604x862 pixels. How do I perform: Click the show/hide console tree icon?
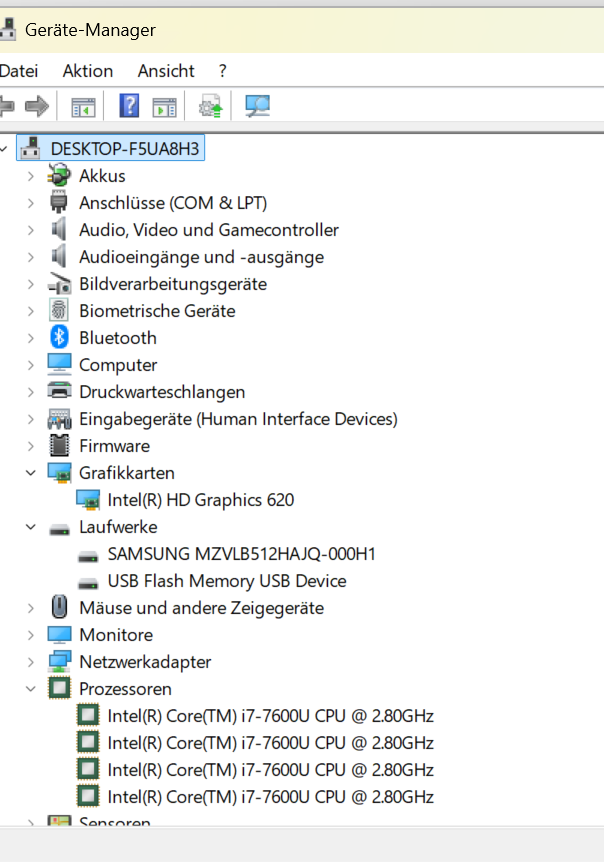click(83, 107)
